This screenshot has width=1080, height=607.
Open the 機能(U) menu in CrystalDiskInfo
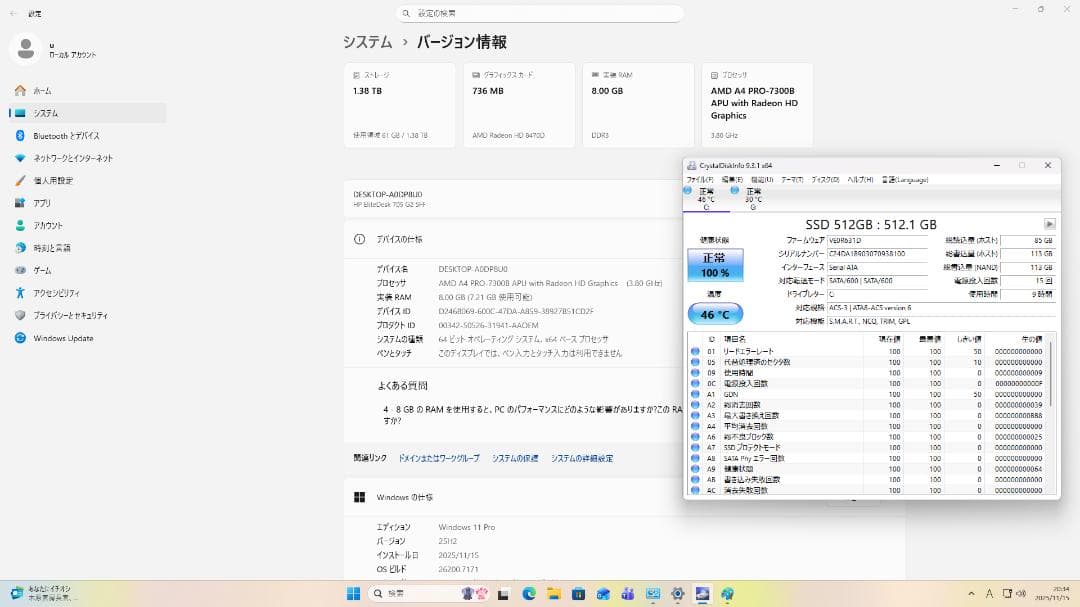760,178
